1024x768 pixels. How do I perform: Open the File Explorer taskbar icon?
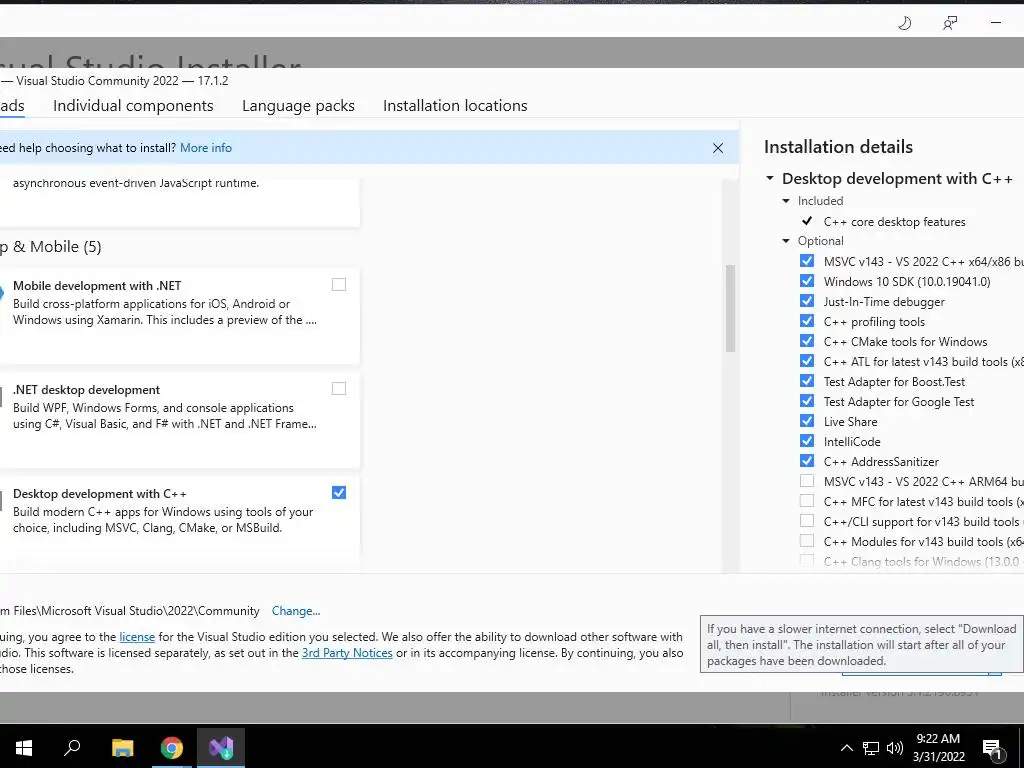point(122,748)
